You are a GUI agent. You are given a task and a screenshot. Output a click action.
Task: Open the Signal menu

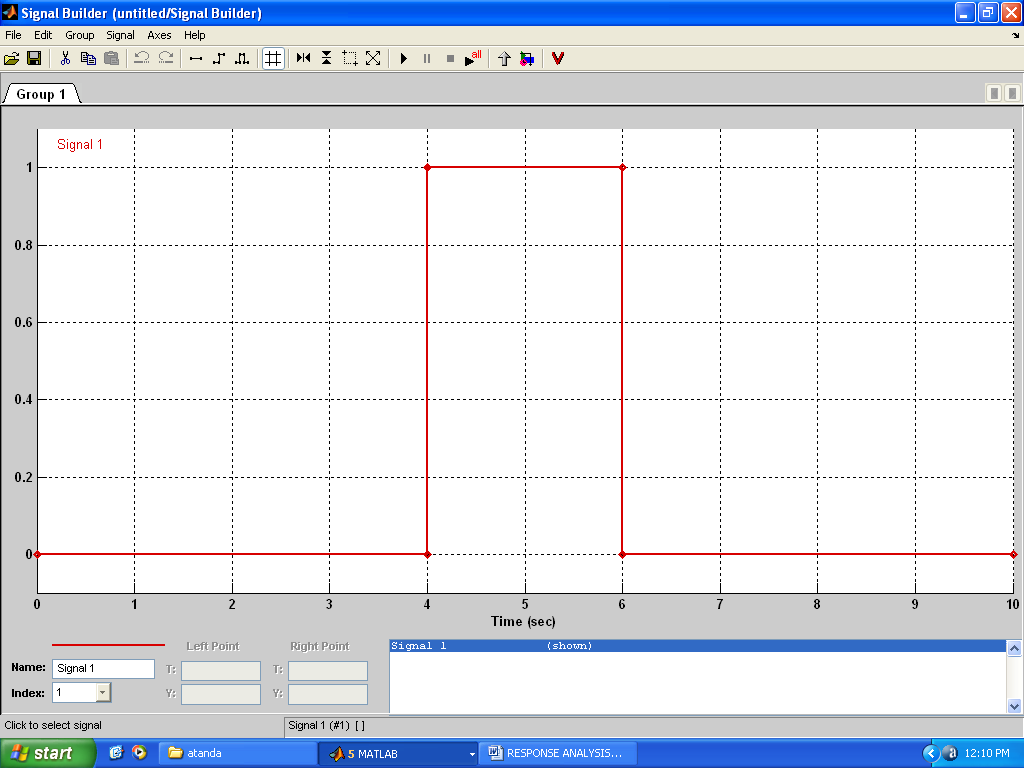tap(120, 35)
